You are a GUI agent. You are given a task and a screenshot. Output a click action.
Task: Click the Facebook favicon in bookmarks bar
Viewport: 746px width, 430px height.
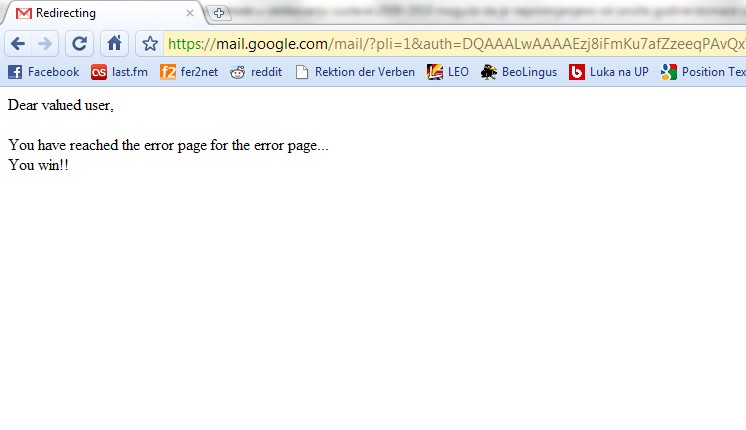pyautogui.click(x=15, y=72)
